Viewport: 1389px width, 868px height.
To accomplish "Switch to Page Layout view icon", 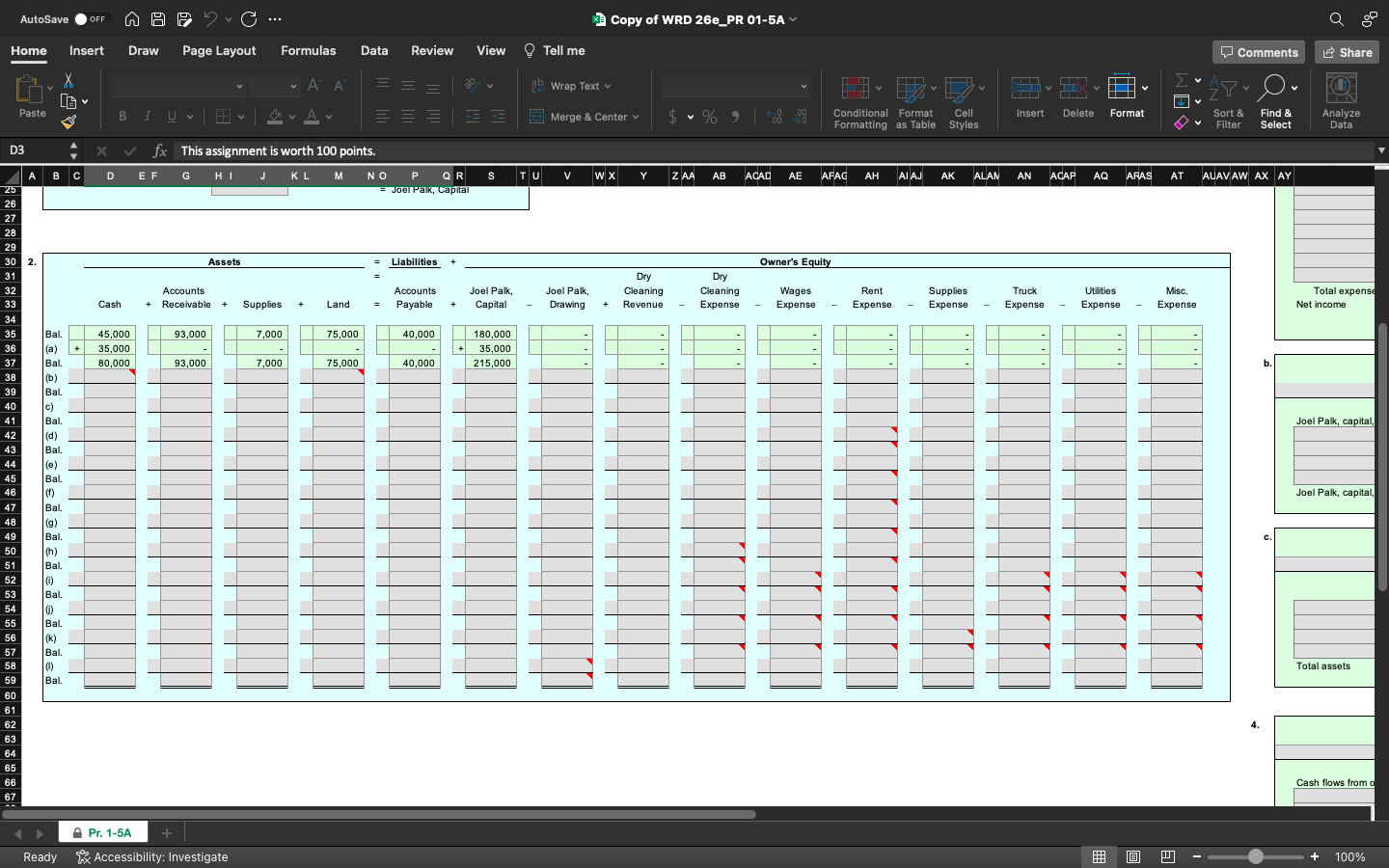I will pos(1133,857).
